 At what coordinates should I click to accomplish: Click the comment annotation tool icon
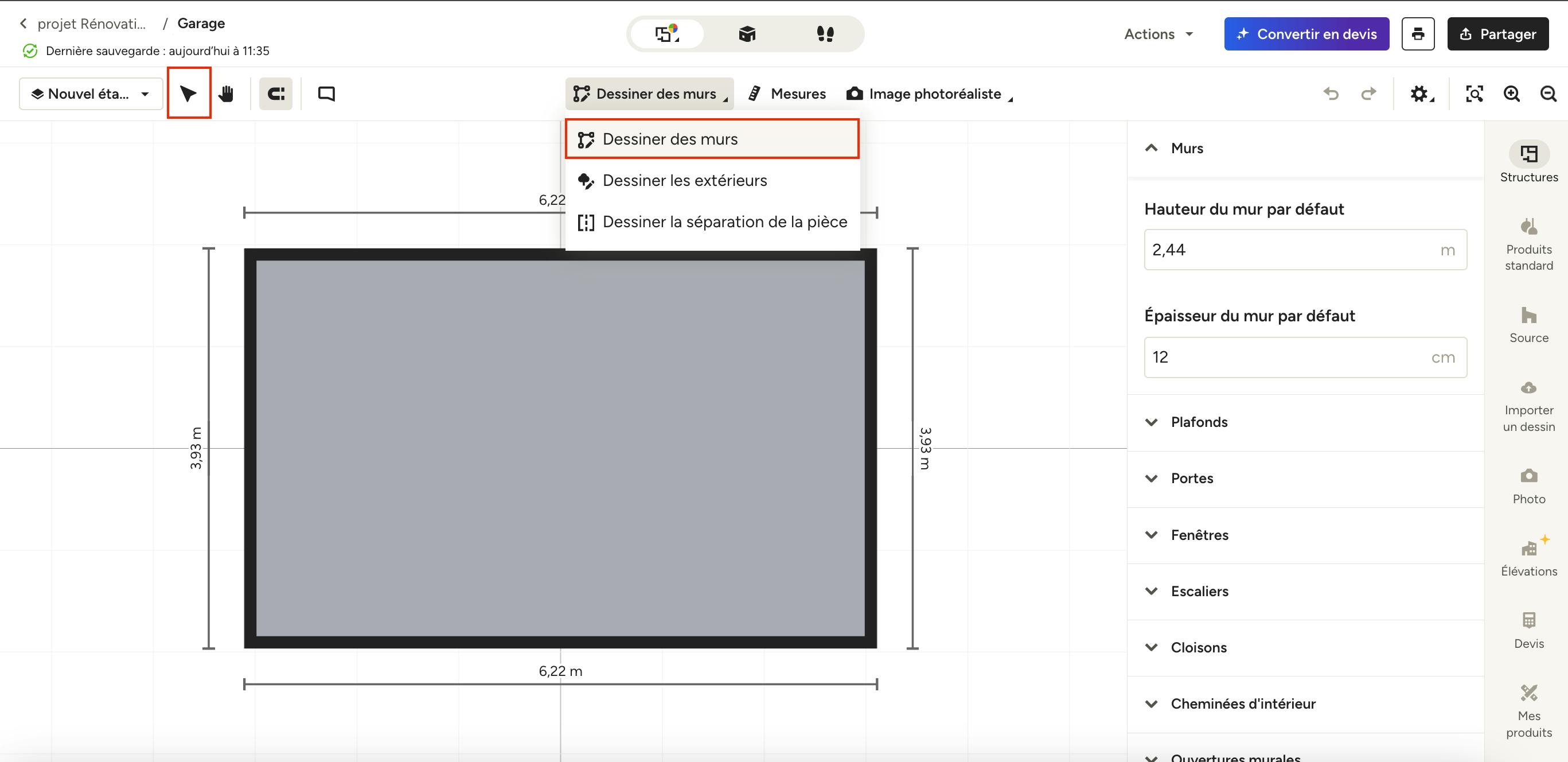coord(326,94)
